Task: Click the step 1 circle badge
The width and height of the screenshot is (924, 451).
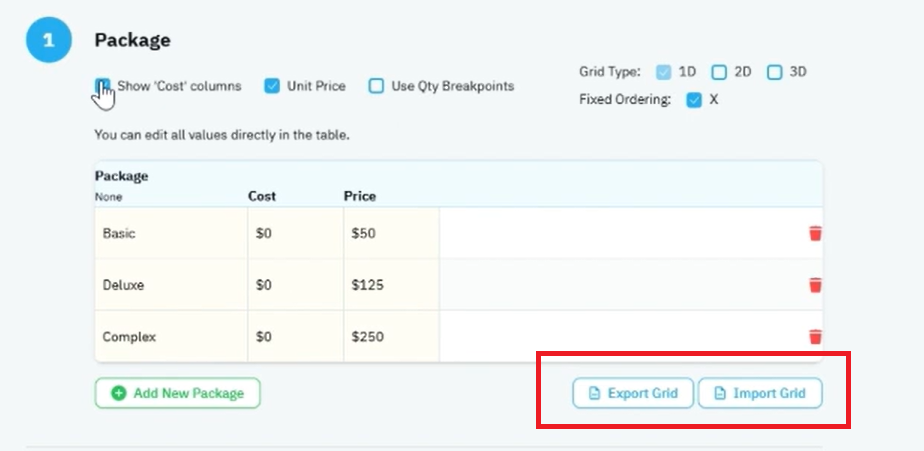Action: point(49,40)
